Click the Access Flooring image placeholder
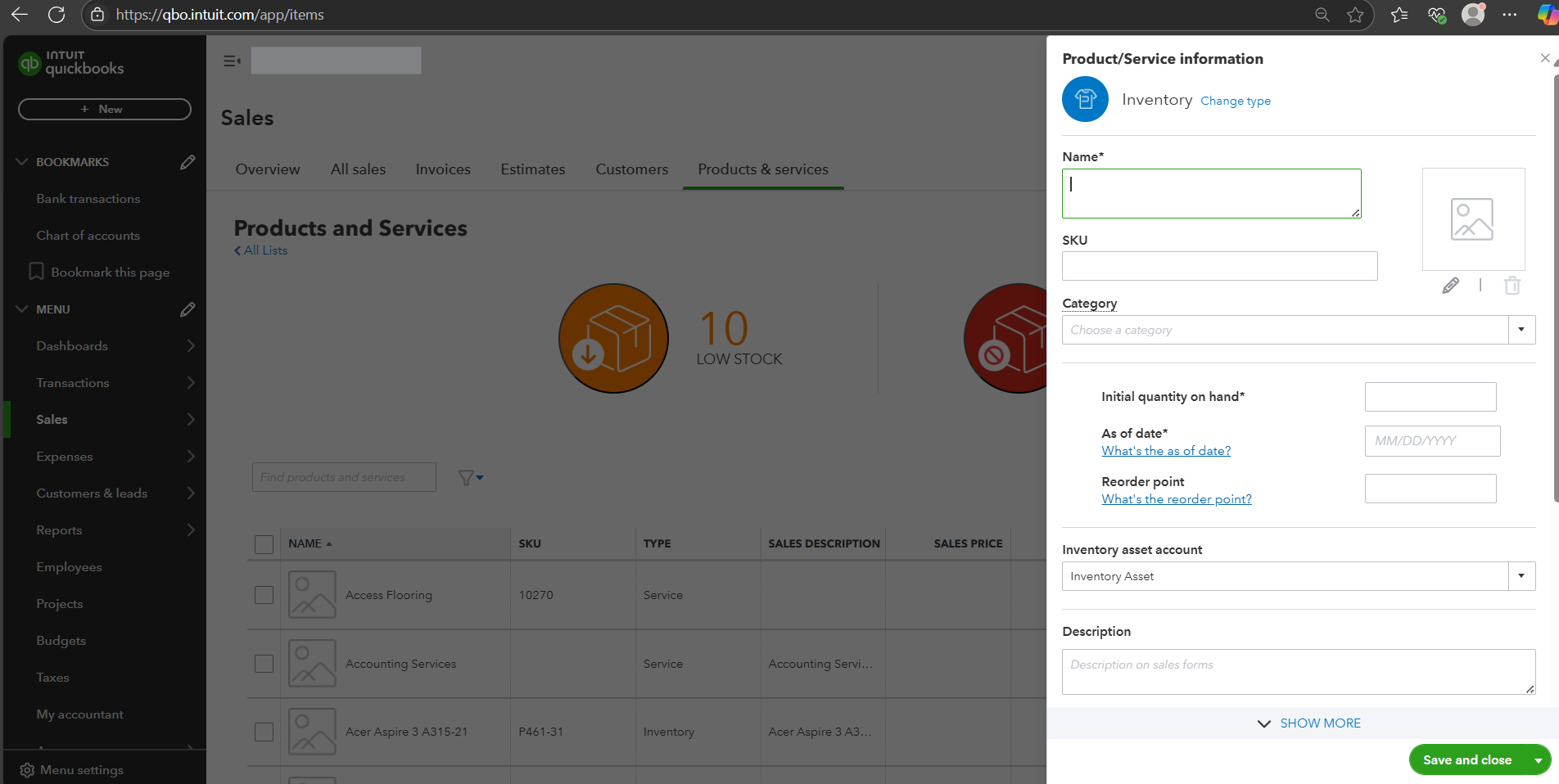 click(312, 595)
